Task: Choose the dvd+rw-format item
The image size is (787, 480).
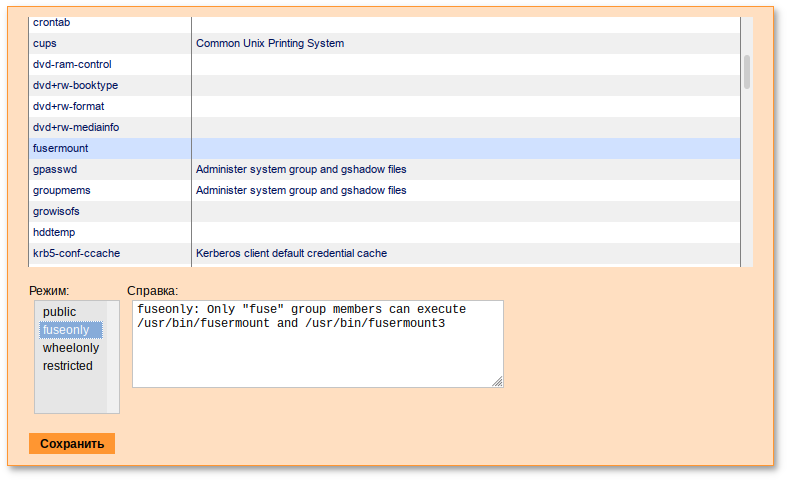Action: (x=68, y=106)
